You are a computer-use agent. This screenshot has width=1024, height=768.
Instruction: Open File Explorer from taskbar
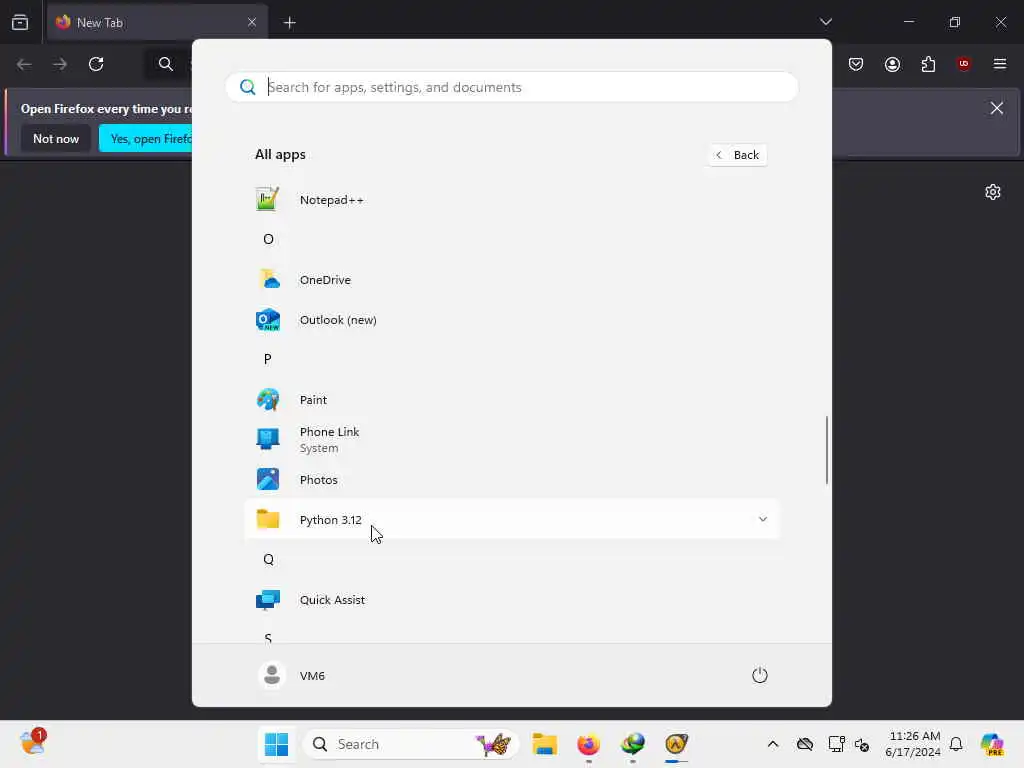[x=544, y=744]
